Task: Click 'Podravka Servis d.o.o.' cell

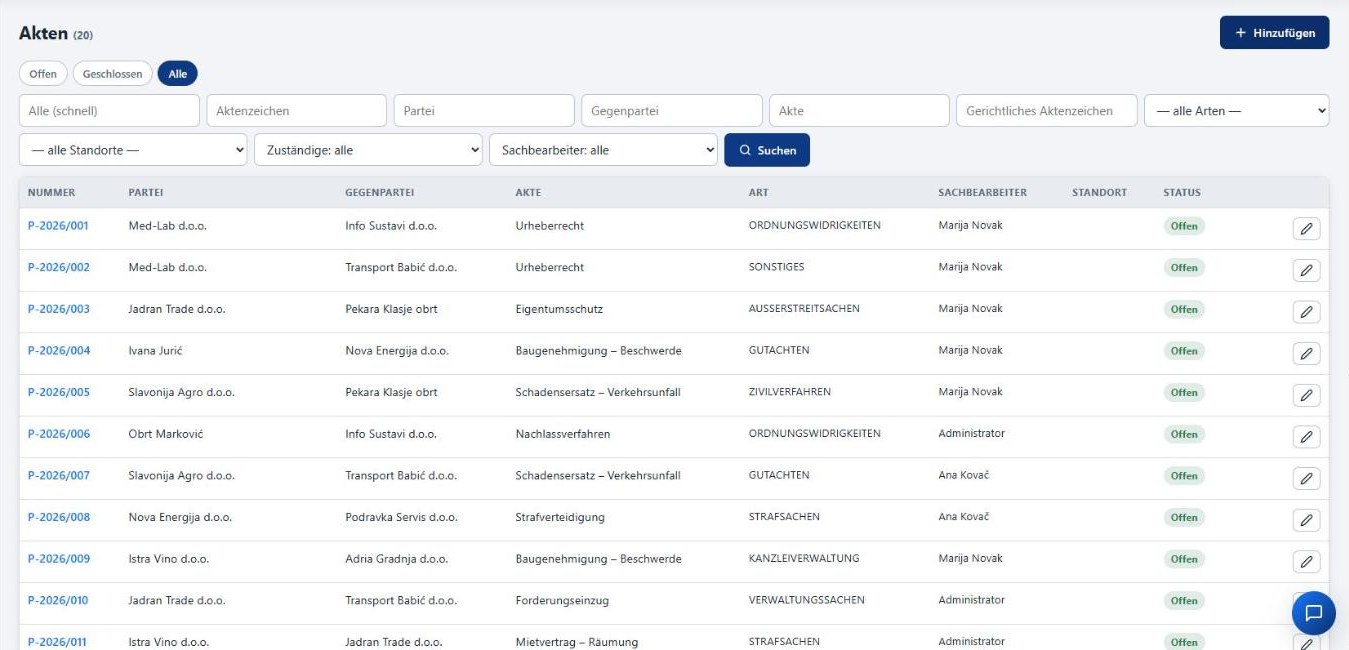Action: click(x=402, y=517)
